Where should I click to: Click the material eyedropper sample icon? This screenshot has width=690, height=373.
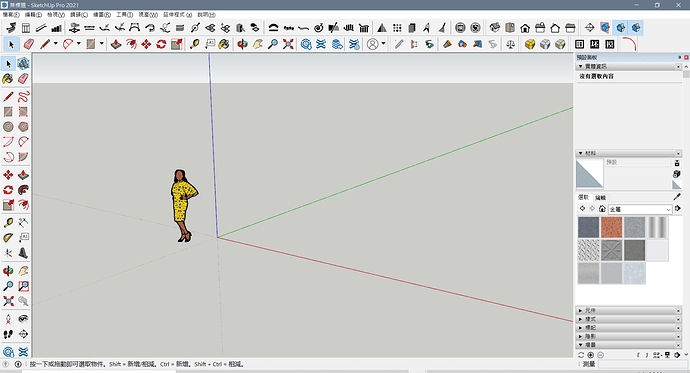(x=677, y=197)
